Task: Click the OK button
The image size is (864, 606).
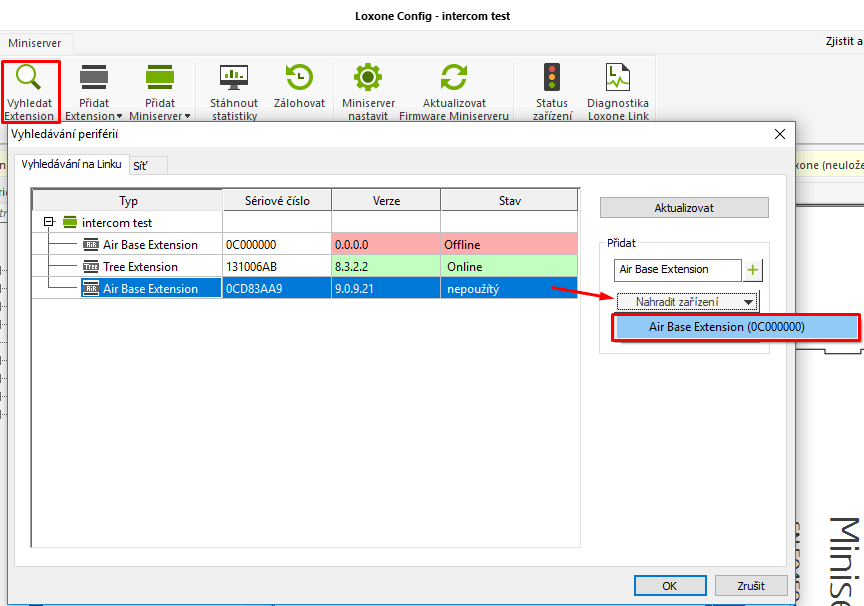Action: [669, 586]
